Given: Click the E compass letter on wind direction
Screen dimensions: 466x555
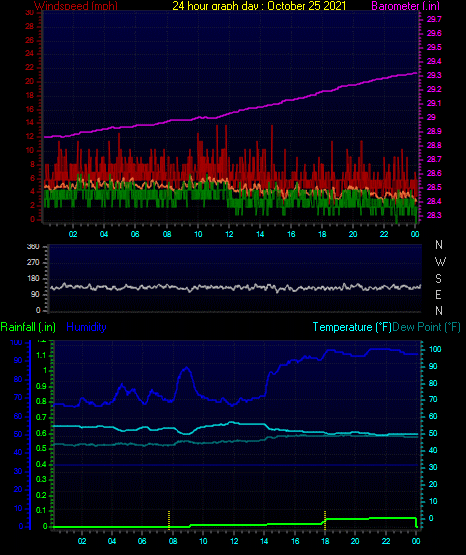Looking at the screenshot, I should (x=438, y=294).
